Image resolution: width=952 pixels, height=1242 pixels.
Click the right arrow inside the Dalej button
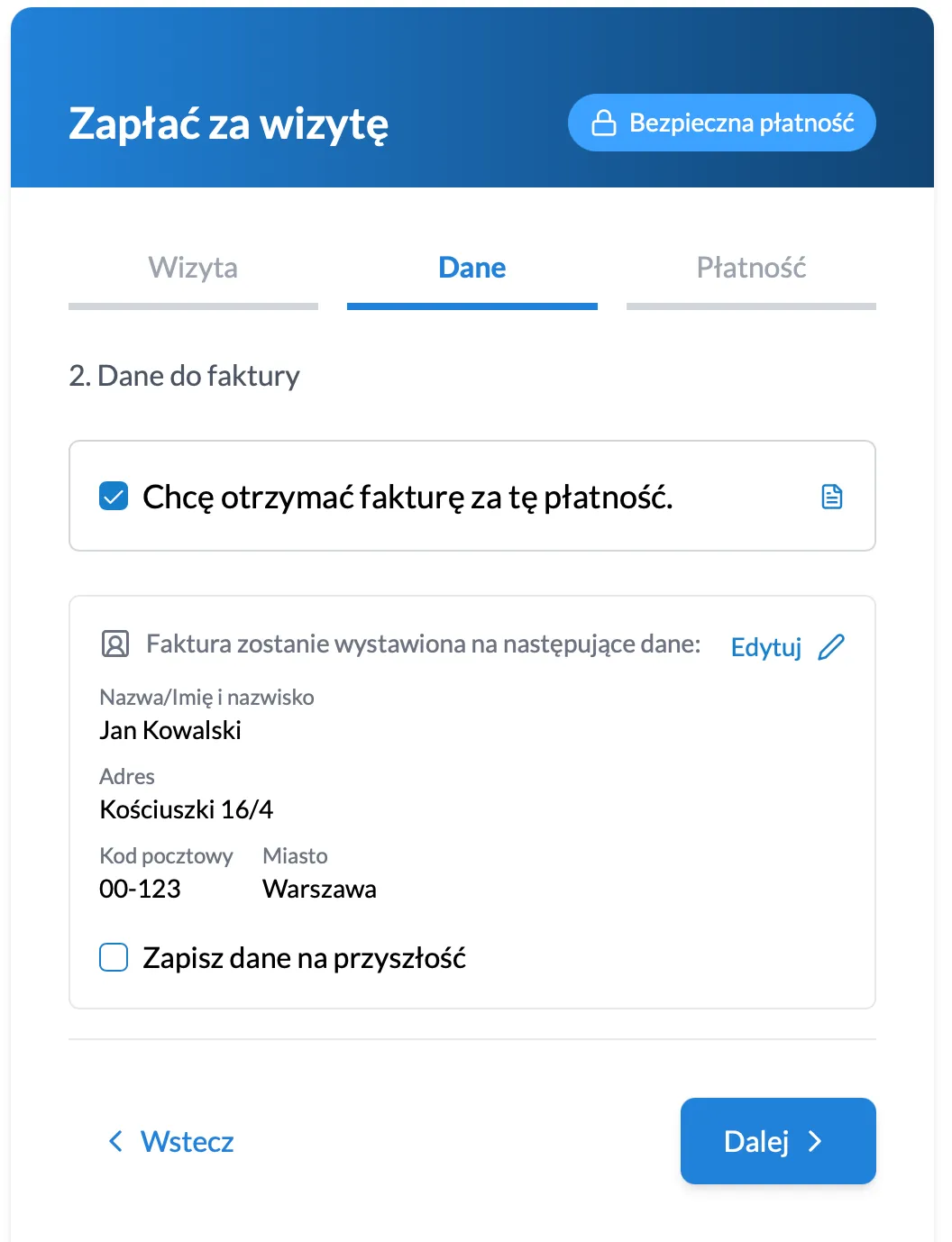[817, 1141]
